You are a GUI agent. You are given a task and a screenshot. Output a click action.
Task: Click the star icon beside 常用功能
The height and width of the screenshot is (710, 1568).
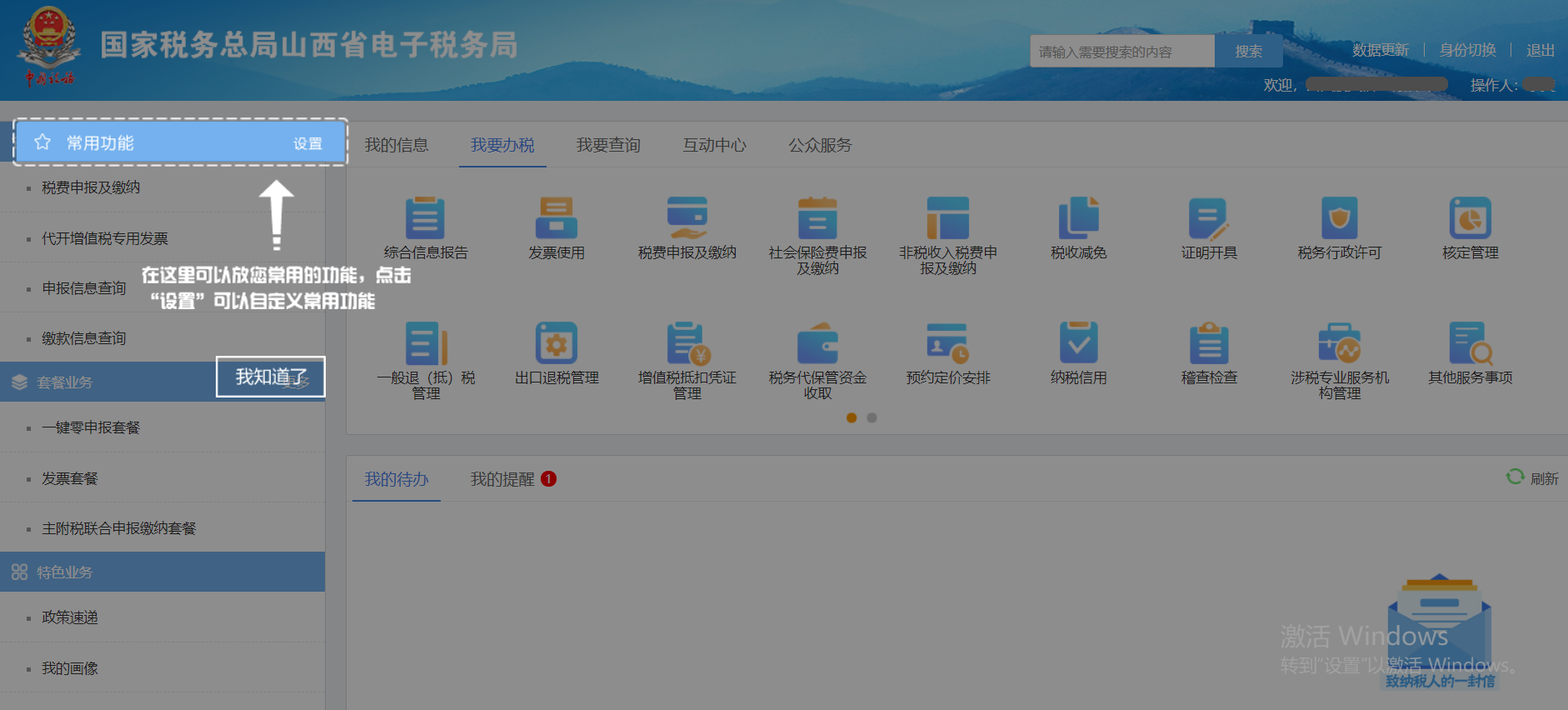[42, 142]
